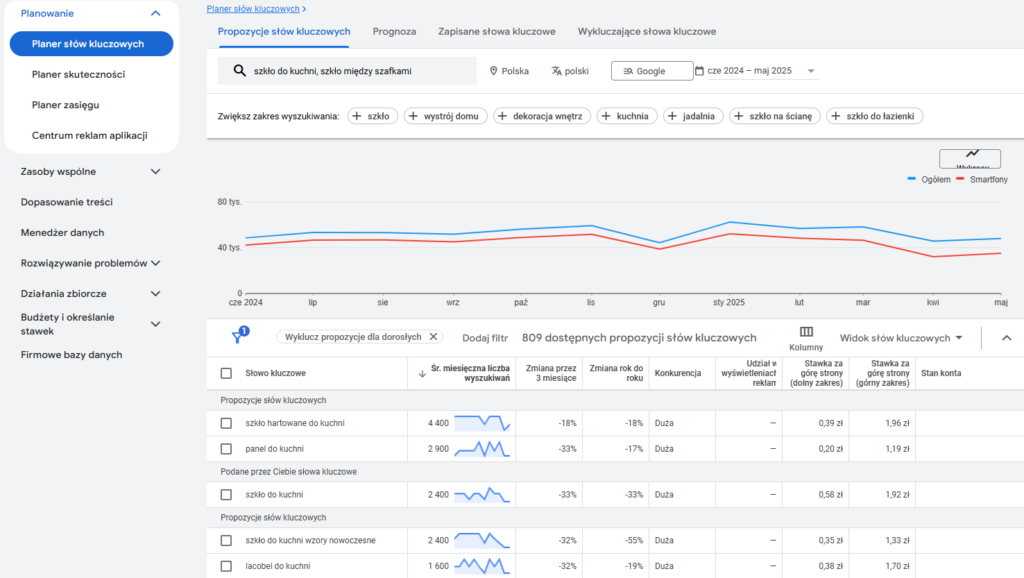Toggle the red 'Smartfony' legend series
1024x578 pixels.
982,179
